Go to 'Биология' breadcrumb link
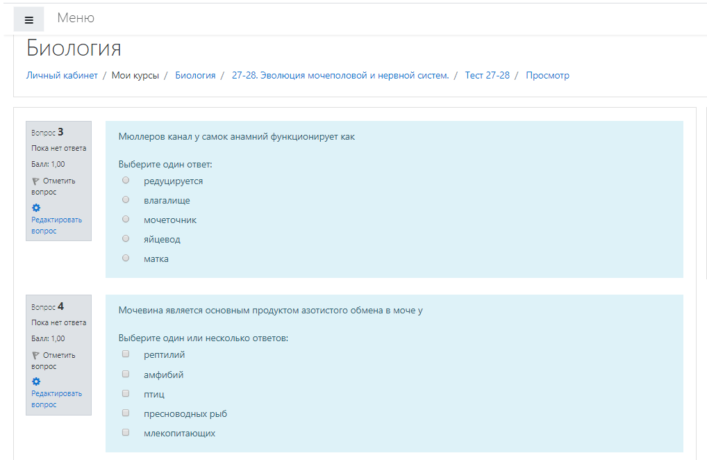 click(195, 76)
